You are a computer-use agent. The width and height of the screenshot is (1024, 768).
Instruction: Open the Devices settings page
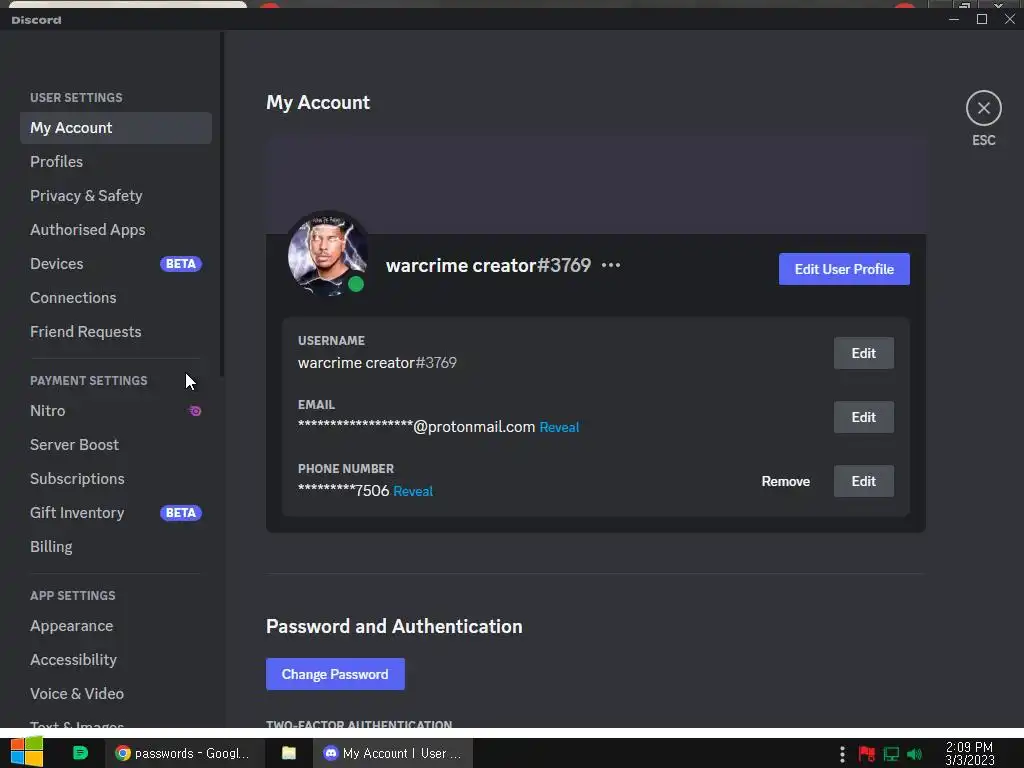click(116, 264)
